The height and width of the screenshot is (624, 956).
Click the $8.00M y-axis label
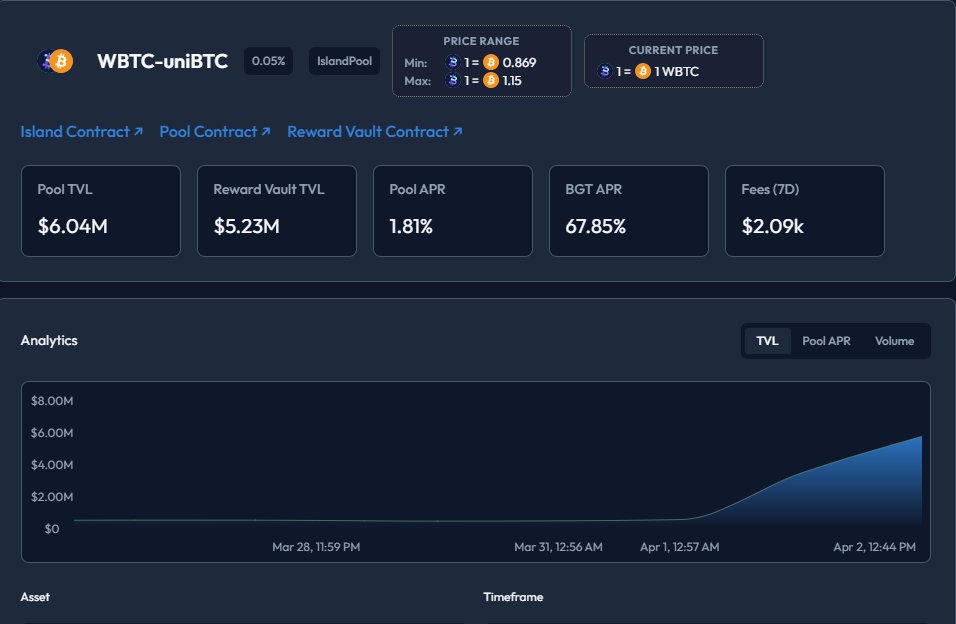click(52, 401)
